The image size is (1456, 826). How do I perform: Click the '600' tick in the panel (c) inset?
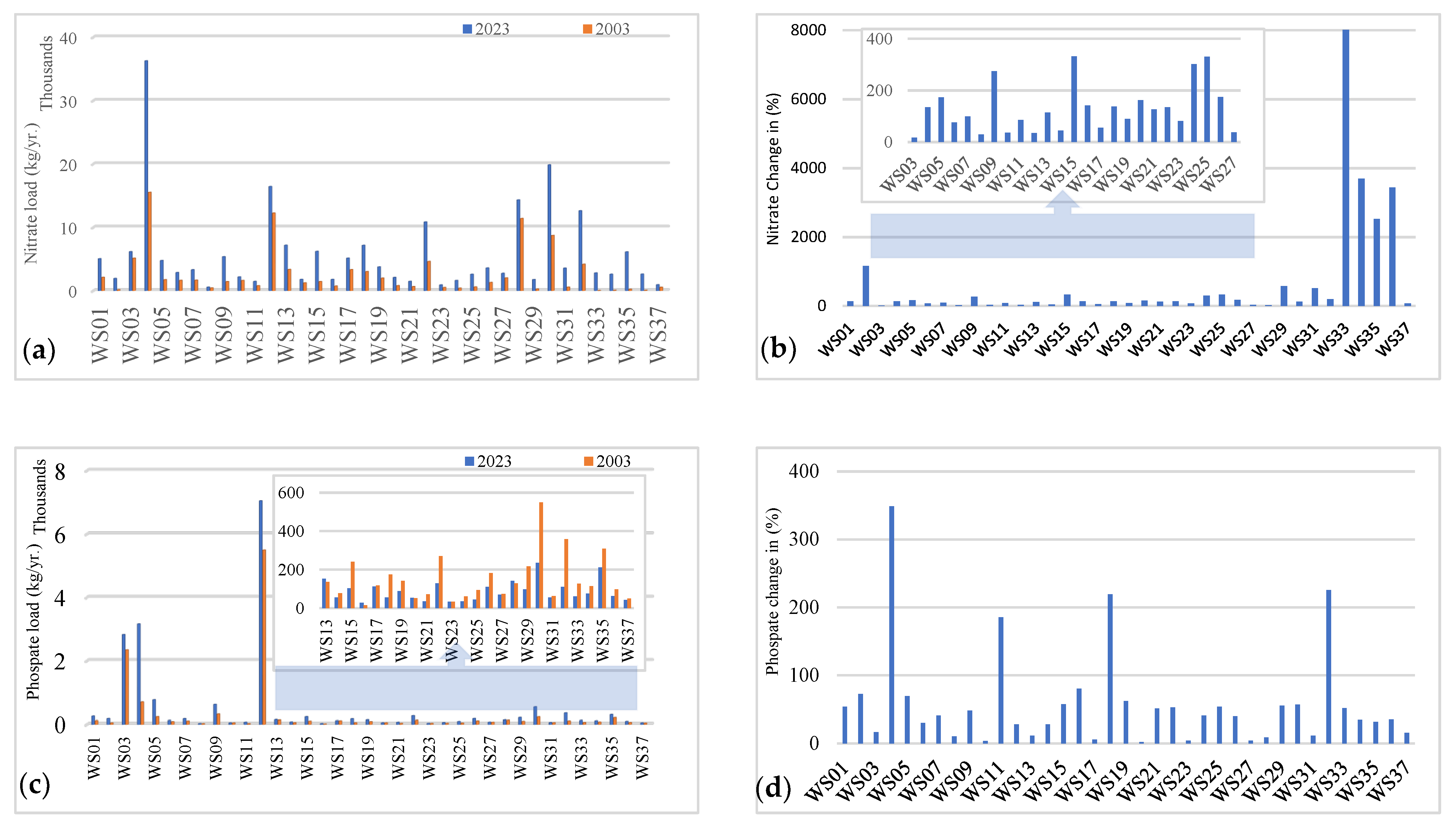tap(291, 492)
